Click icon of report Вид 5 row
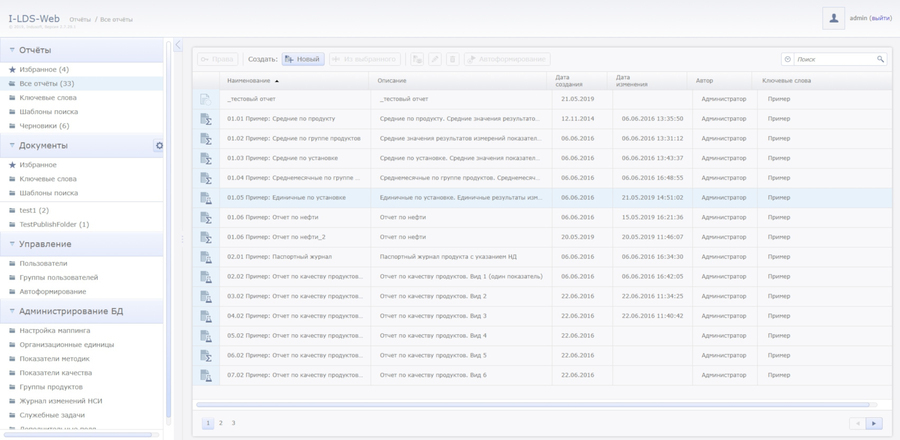The image size is (900, 440). [x=205, y=355]
